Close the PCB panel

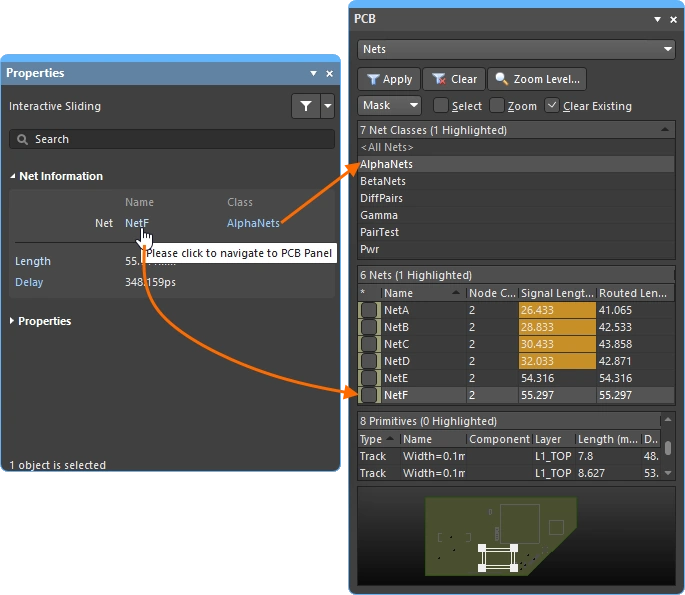point(674,19)
